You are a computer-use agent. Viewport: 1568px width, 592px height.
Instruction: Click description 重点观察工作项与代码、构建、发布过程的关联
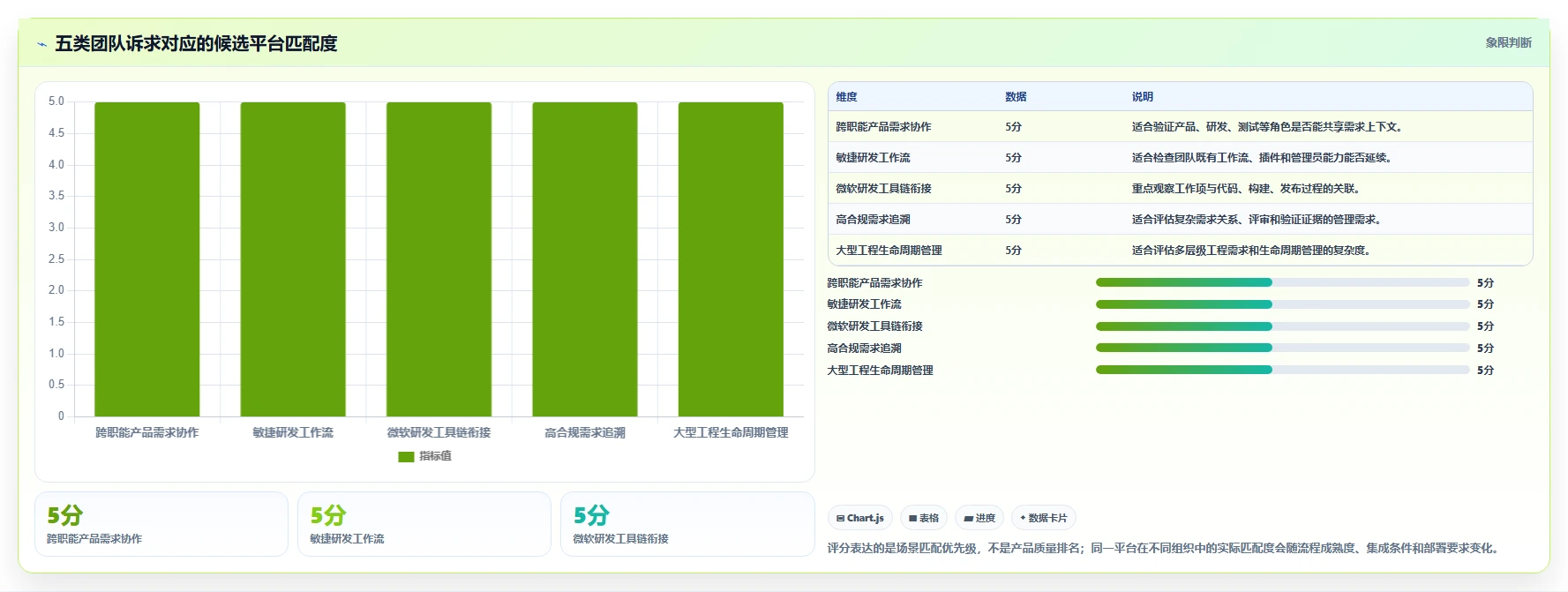[x=1247, y=189]
